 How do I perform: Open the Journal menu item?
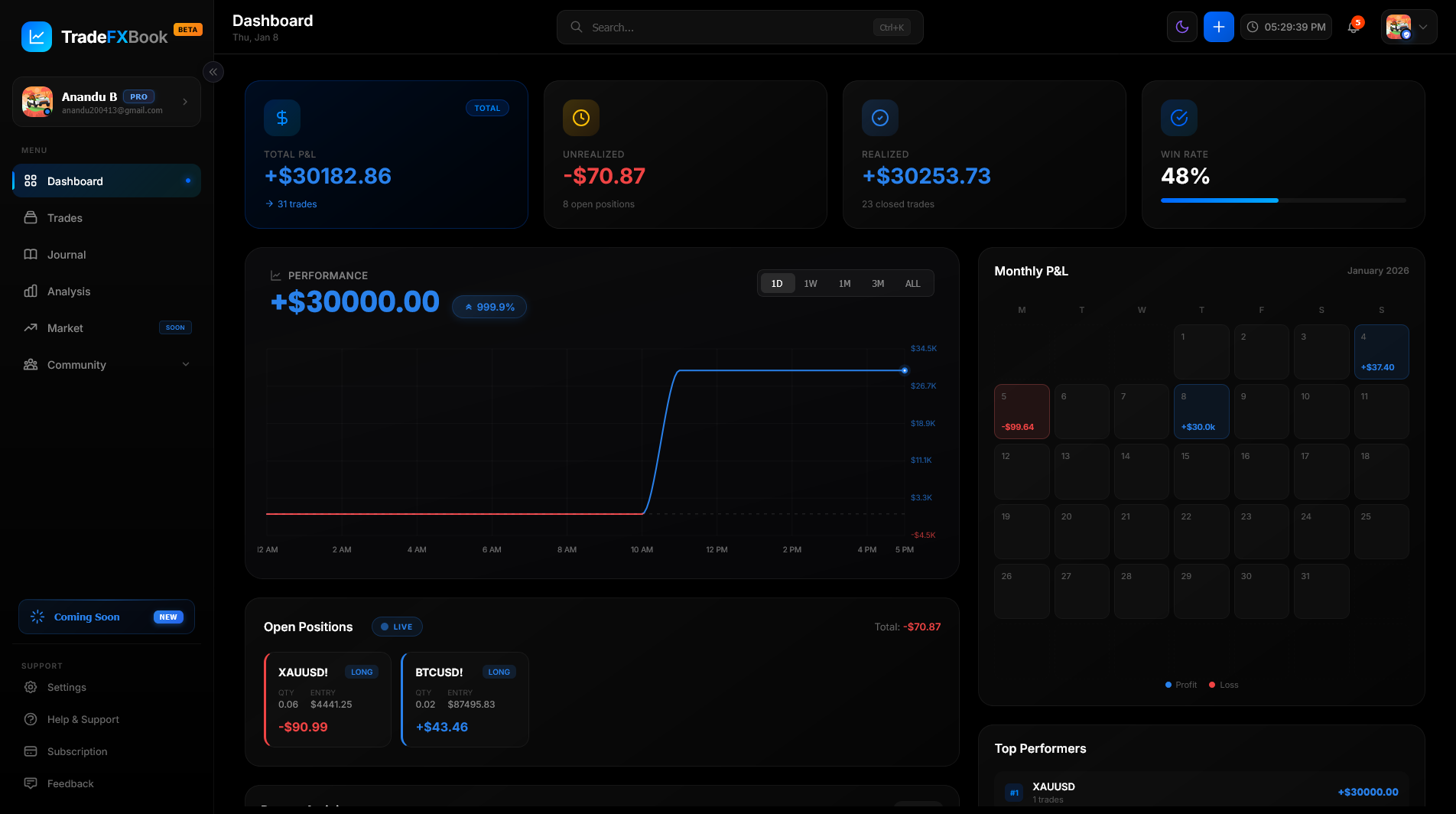(67, 255)
